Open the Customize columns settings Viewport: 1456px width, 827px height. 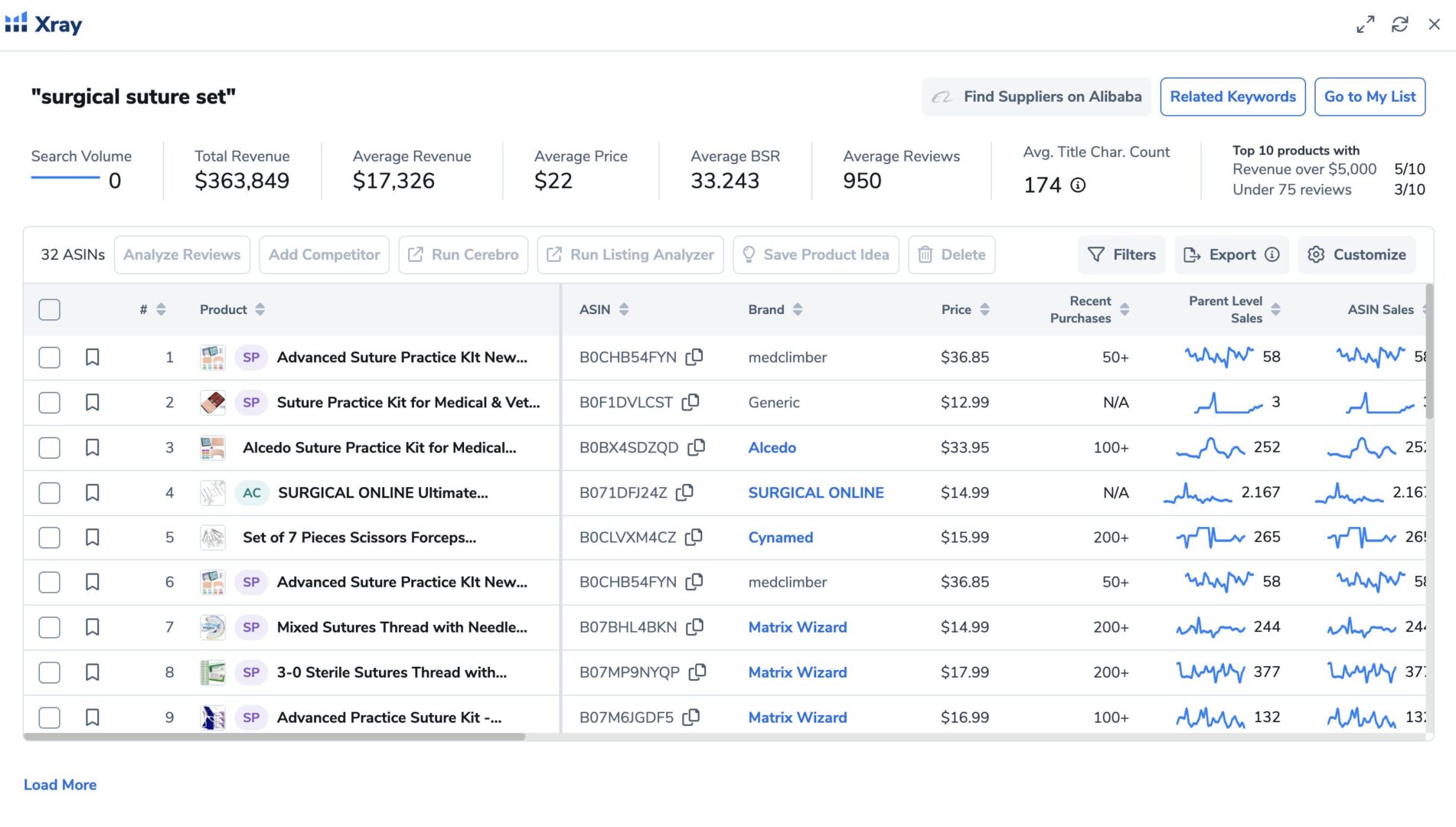(x=1356, y=254)
